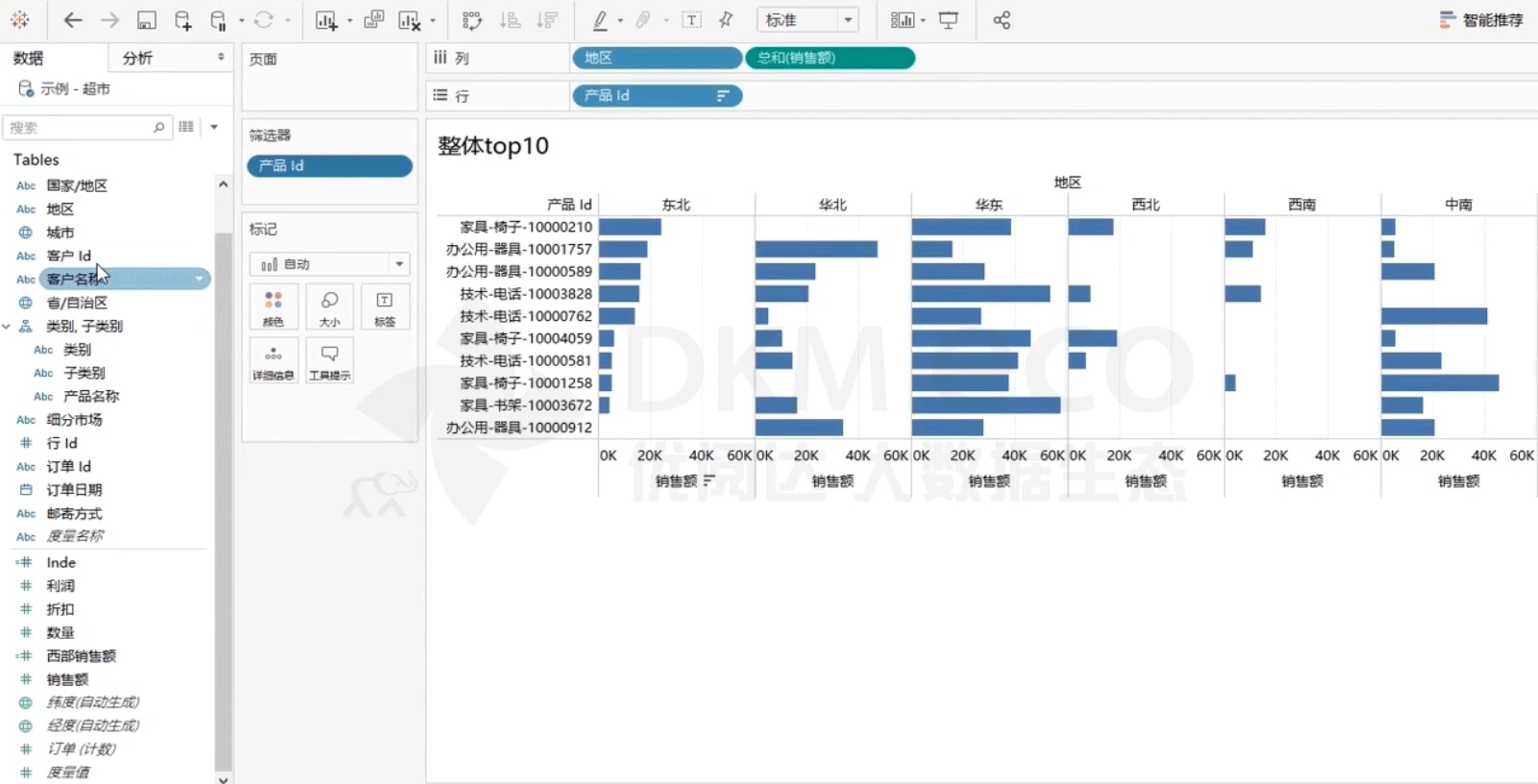Click the New Data Source icon
Viewport: 1538px width, 784px height.
(183, 20)
